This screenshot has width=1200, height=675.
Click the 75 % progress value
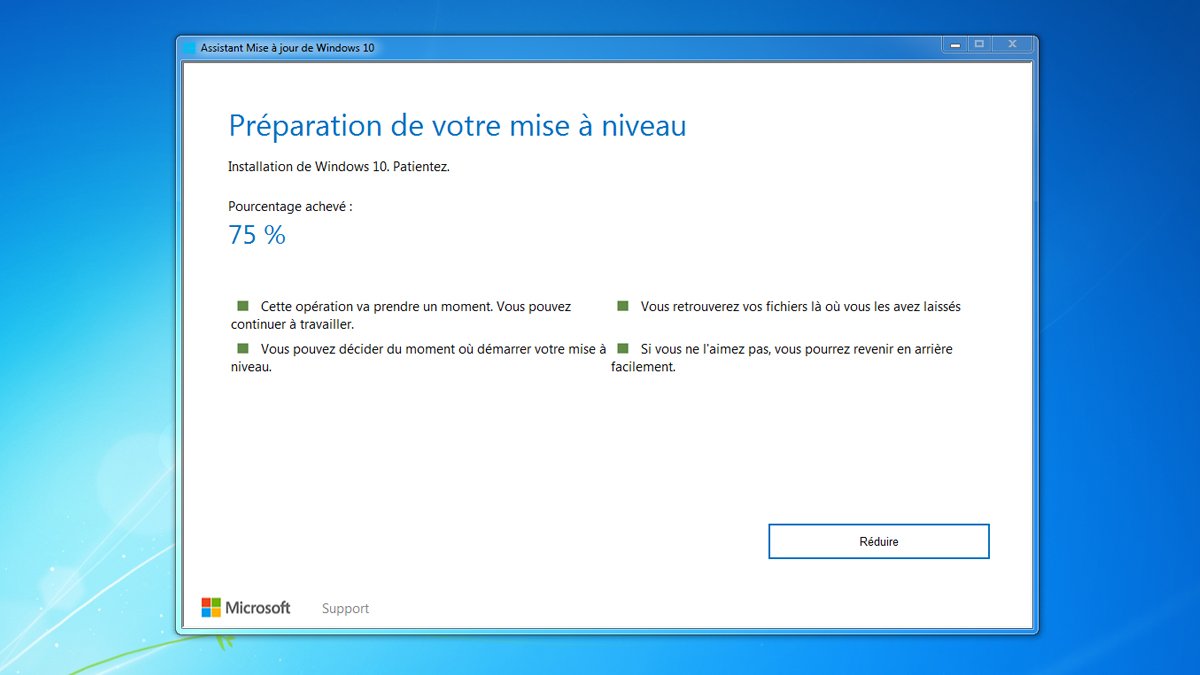(257, 235)
